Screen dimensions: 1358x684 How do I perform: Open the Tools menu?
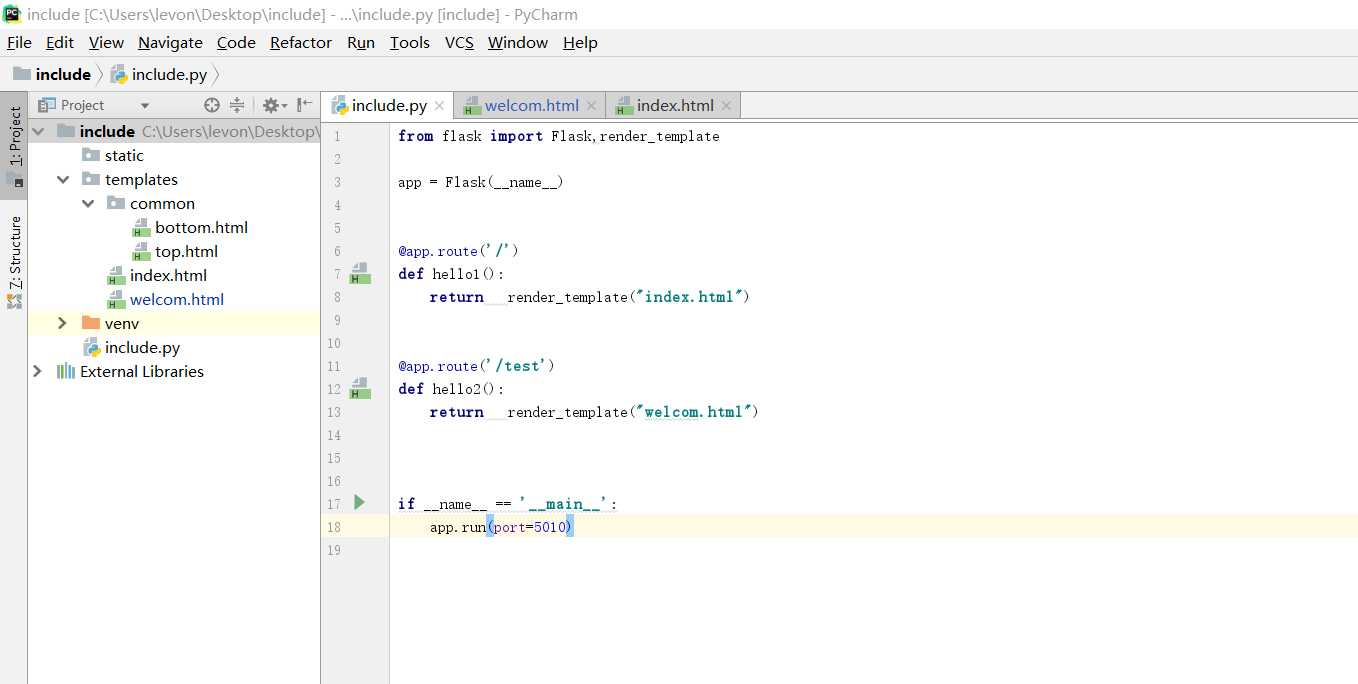click(x=410, y=42)
